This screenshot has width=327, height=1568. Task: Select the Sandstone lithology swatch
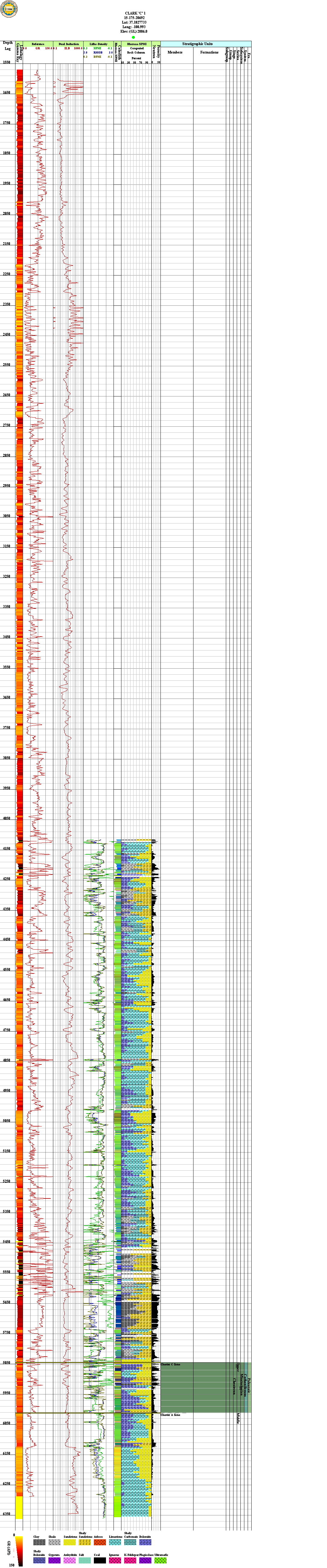click(70, 1542)
